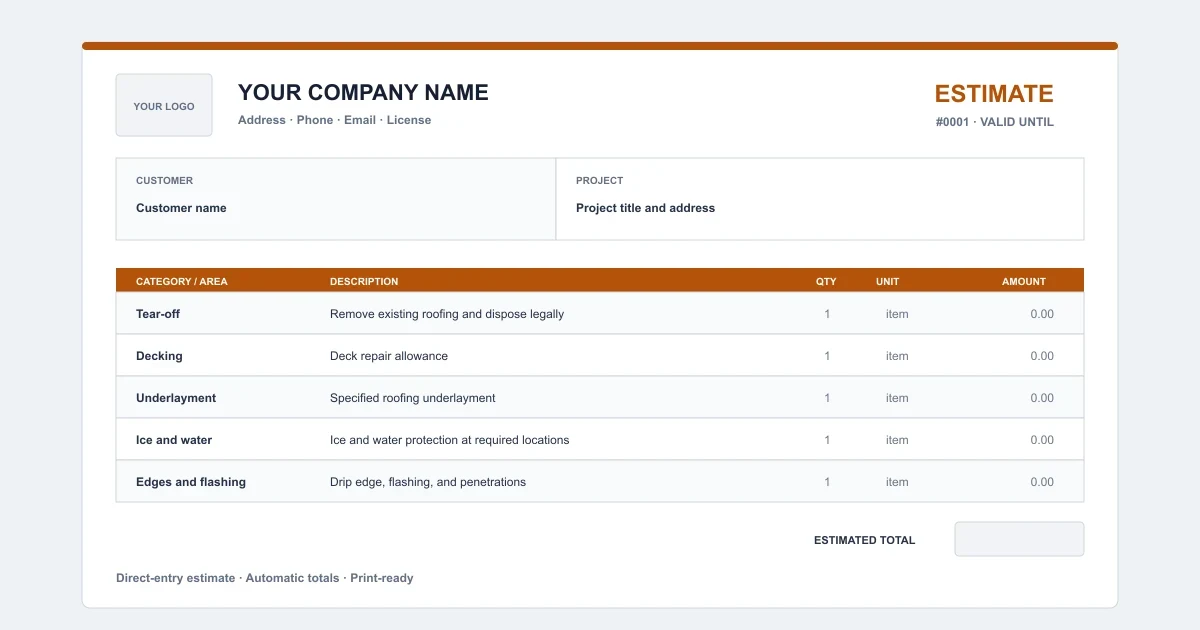Image resolution: width=1200 pixels, height=630 pixels.
Task: Click the orange ESTIMATE title
Action: [994, 94]
